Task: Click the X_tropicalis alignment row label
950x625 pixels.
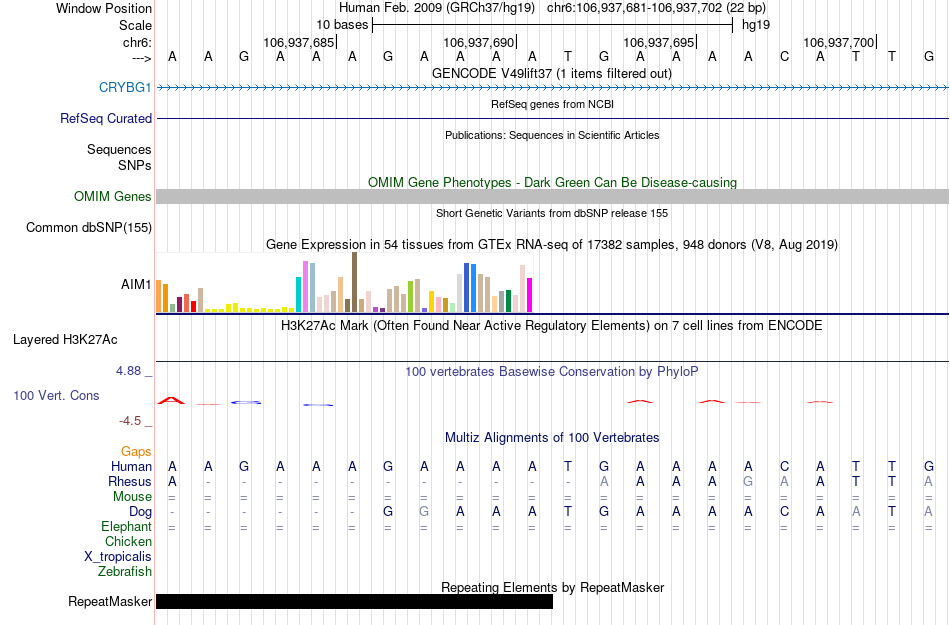Action: [118, 557]
